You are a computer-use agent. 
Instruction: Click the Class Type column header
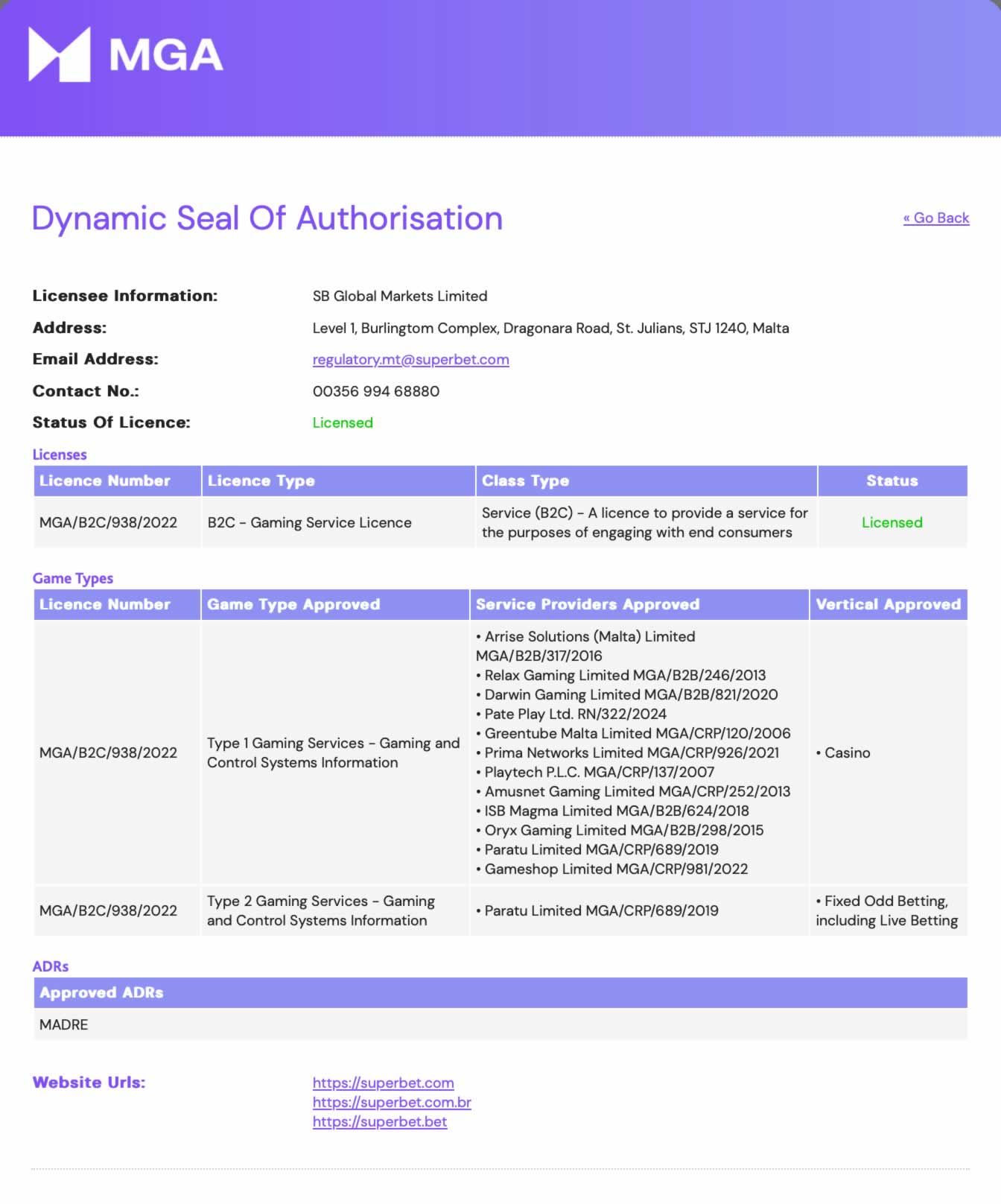[646, 481]
